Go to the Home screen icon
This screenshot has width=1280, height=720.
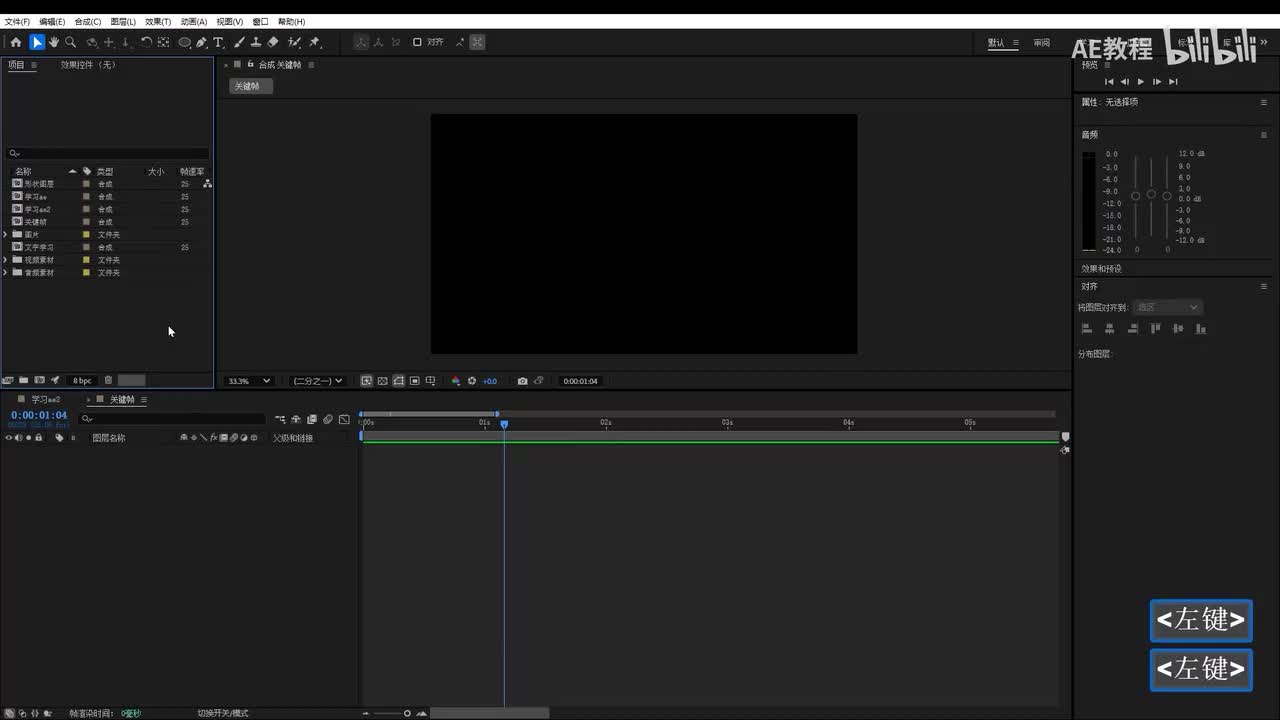(16, 42)
